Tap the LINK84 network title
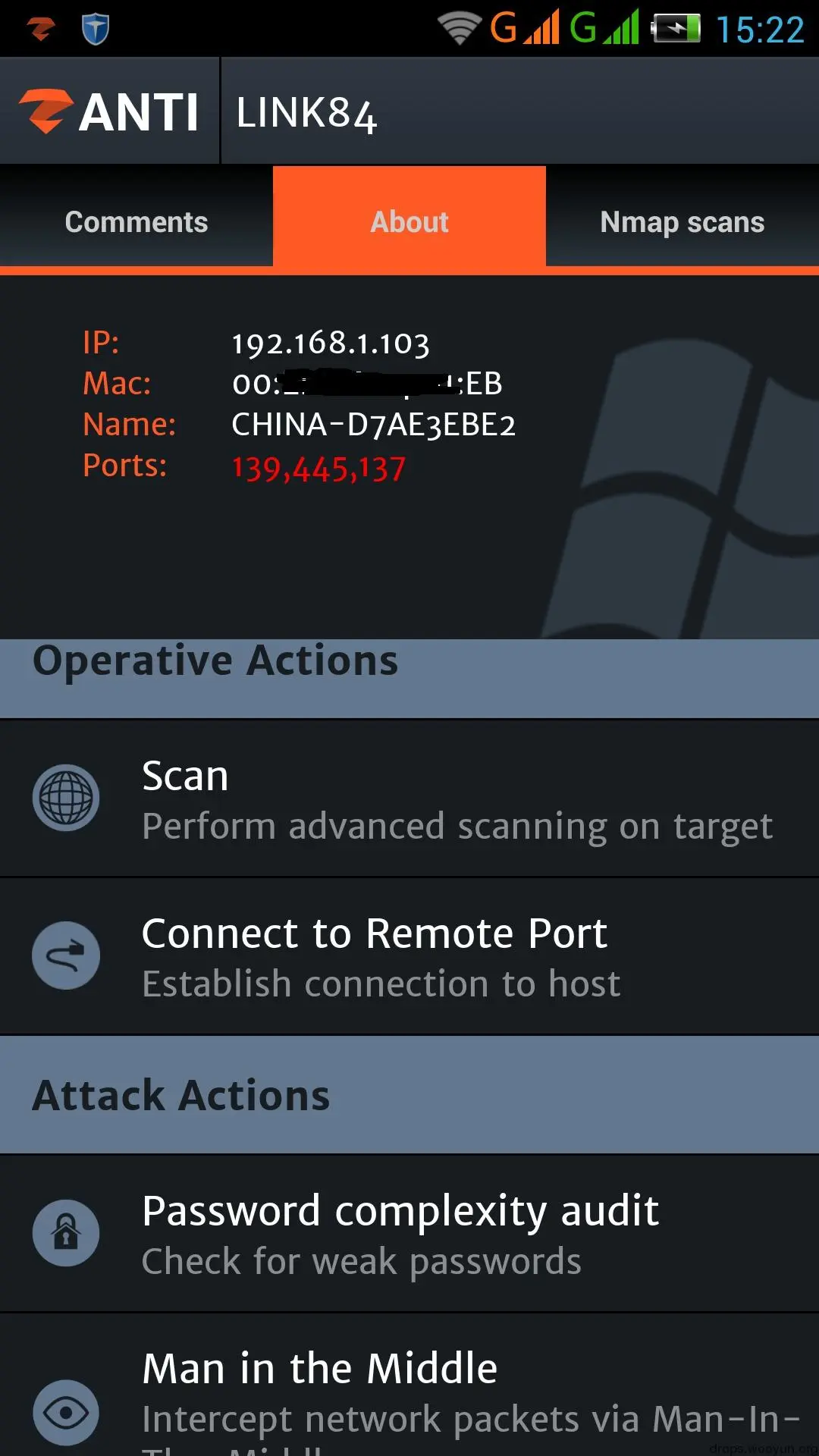The height and width of the screenshot is (1456, 819). pos(306,114)
